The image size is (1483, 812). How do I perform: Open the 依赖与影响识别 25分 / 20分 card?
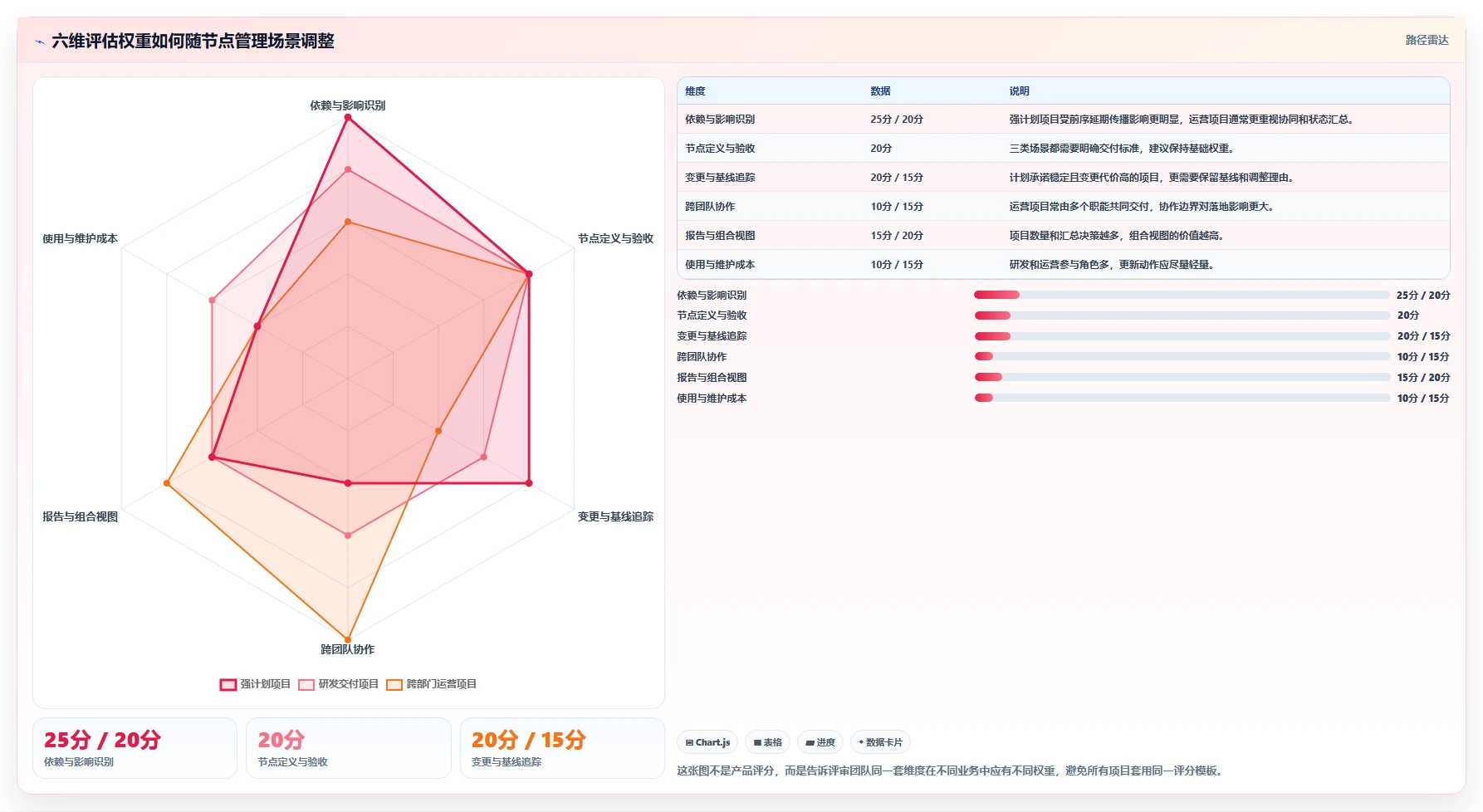coord(135,748)
